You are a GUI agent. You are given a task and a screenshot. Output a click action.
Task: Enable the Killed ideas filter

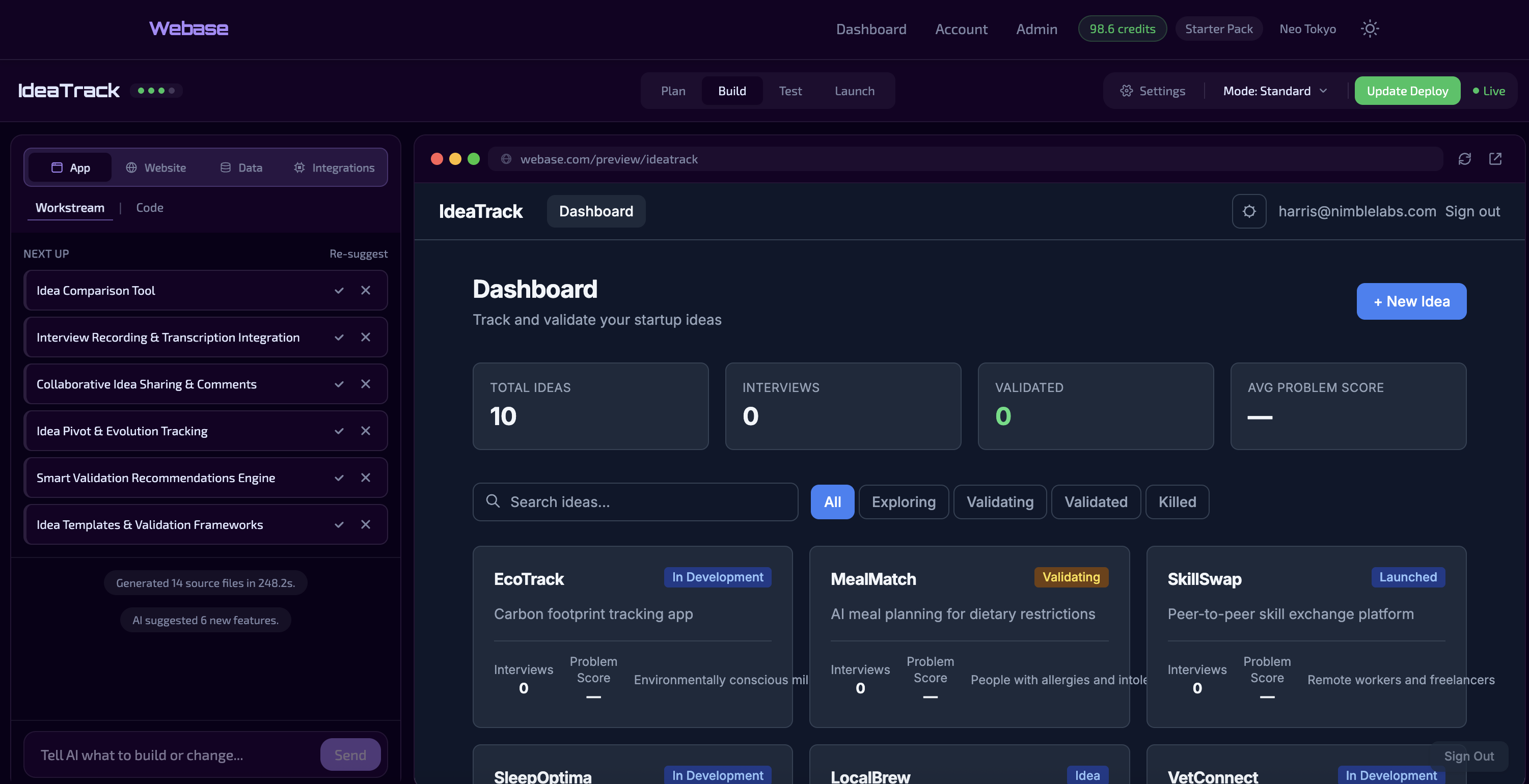[1177, 501]
